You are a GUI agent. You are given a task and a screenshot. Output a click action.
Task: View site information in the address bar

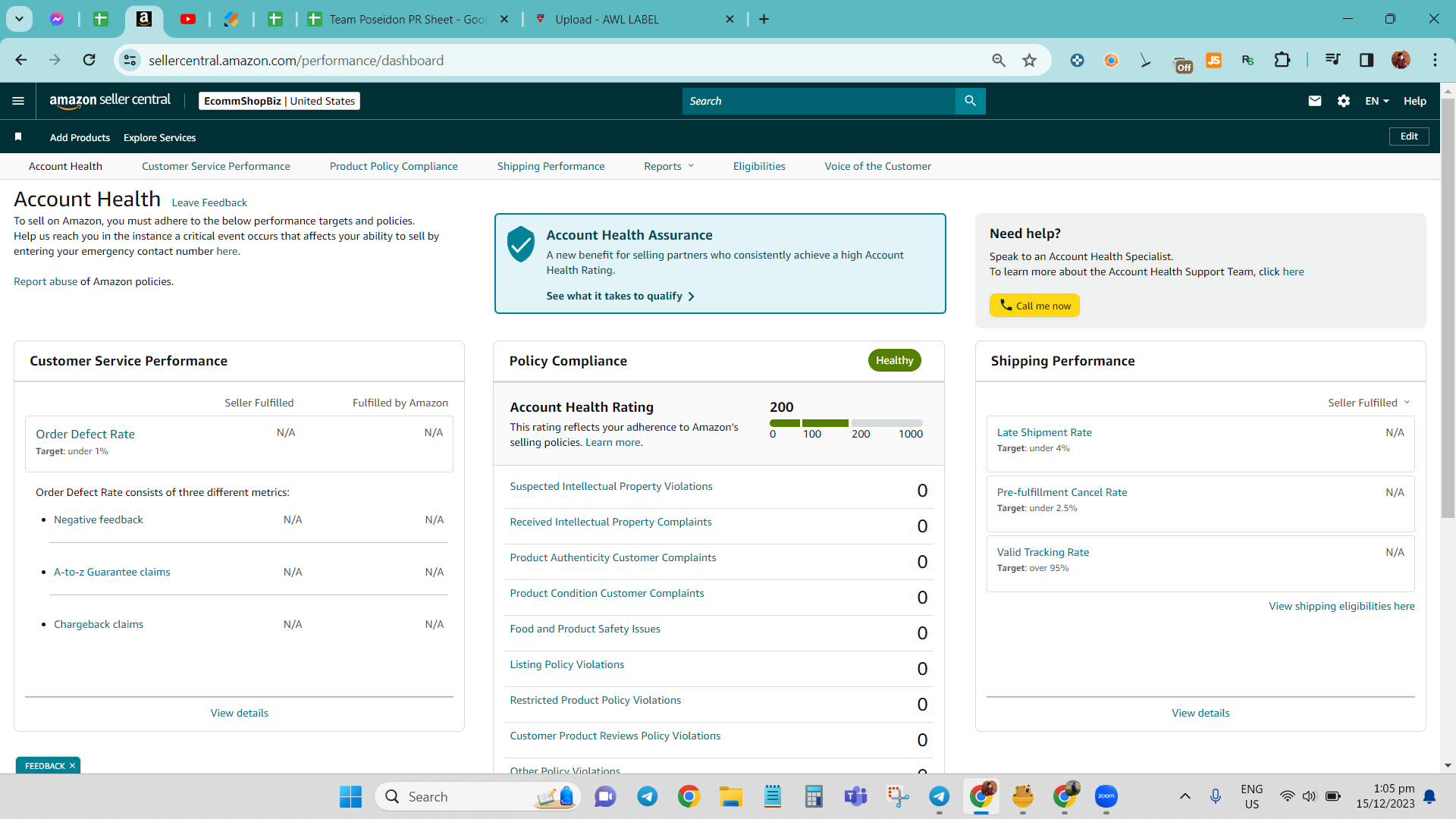pyautogui.click(x=130, y=60)
